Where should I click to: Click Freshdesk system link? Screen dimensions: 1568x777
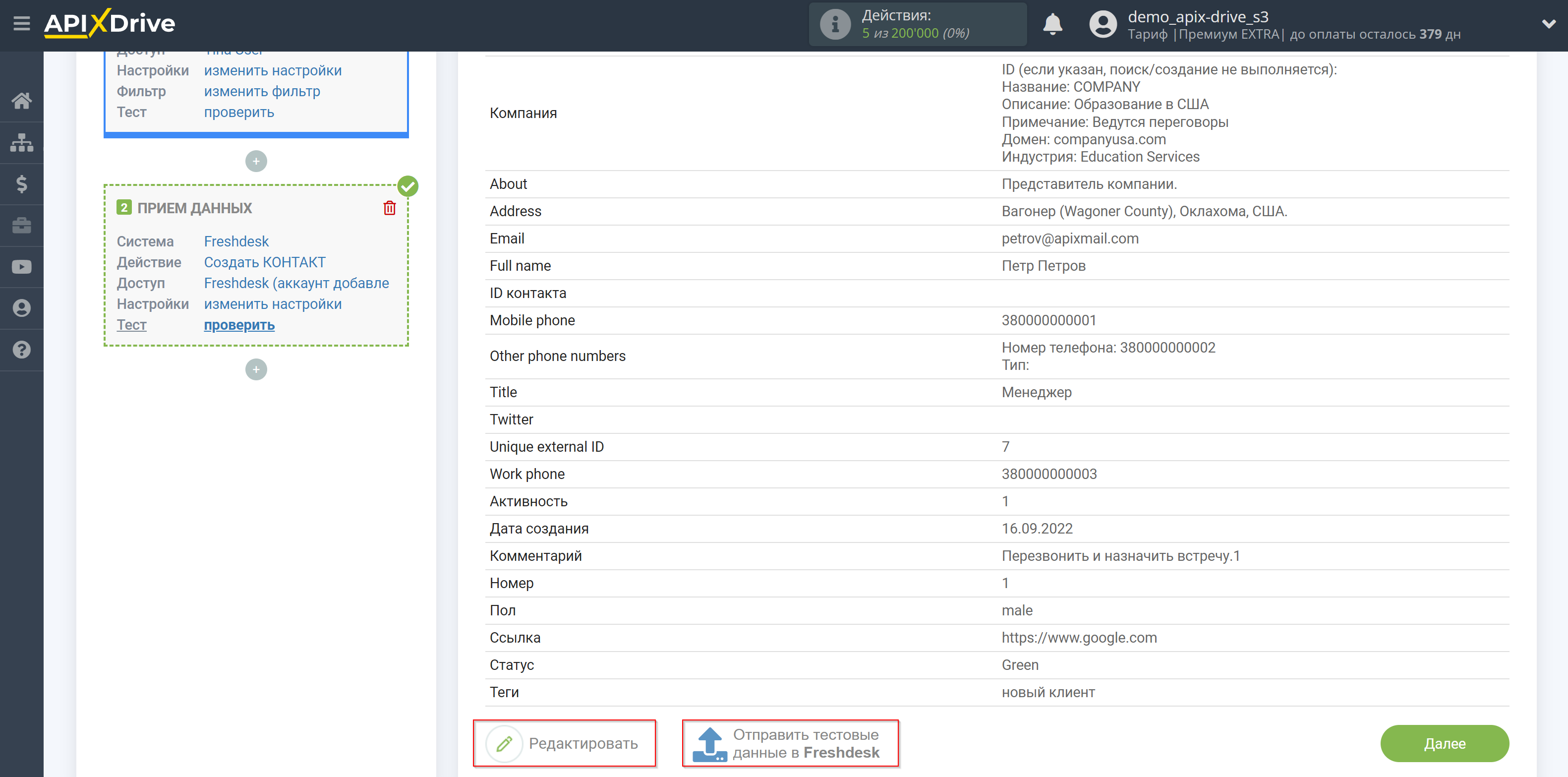(236, 242)
